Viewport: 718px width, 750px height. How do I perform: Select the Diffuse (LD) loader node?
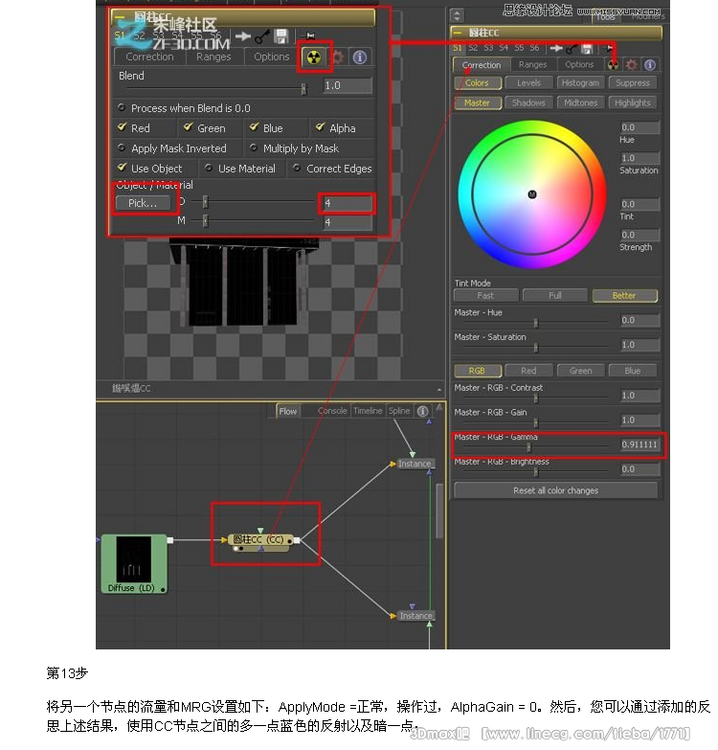coord(134,564)
